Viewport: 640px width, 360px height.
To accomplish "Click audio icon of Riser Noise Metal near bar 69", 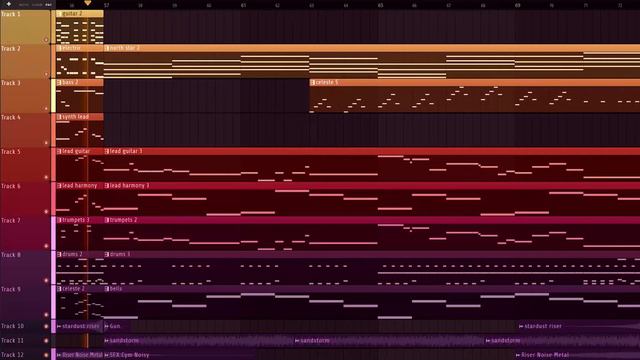I will [518, 355].
